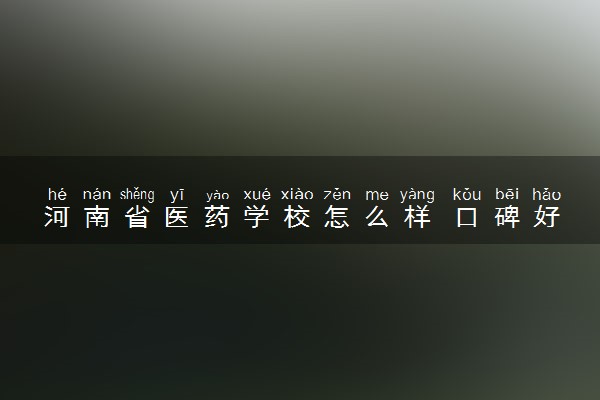Image resolution: width=600 pixels, height=400 pixels.
Task: Select the character 怎
Action: tap(337, 217)
